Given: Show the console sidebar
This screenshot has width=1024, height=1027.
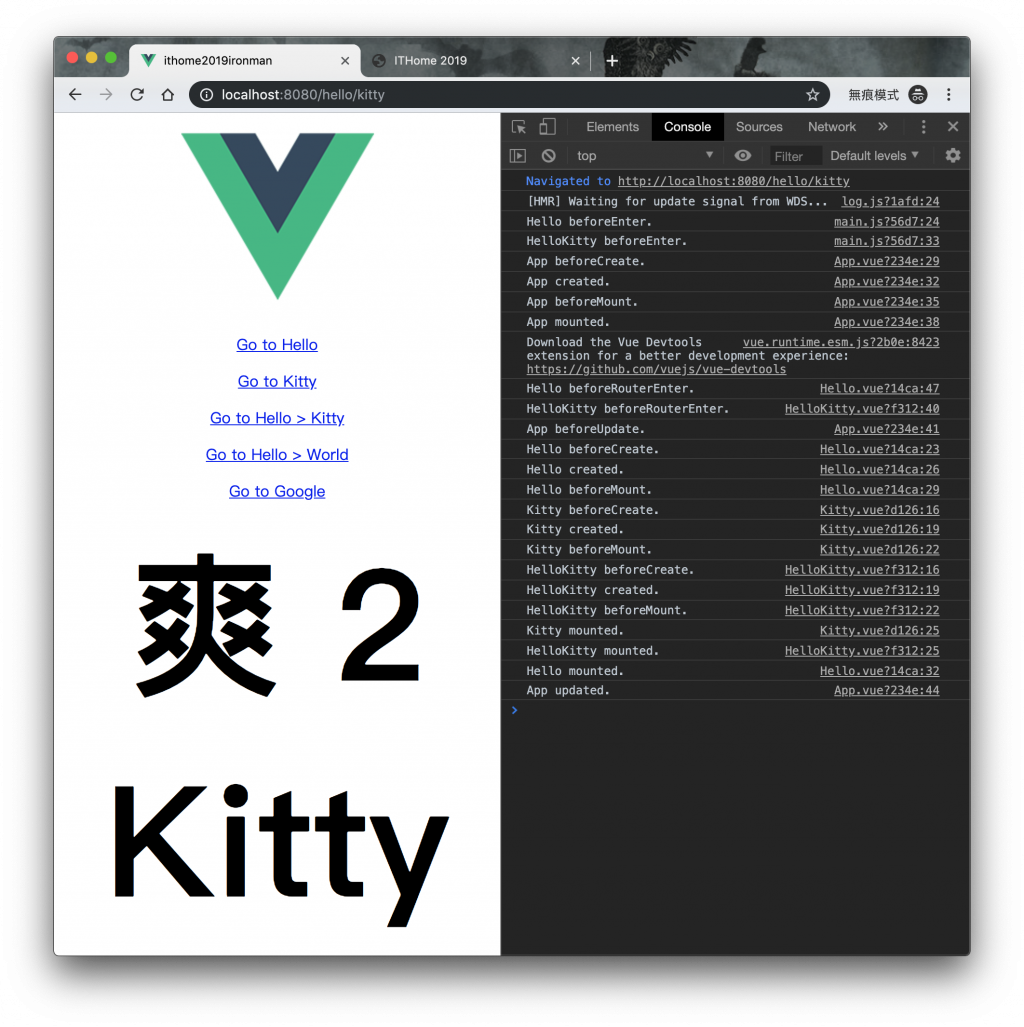Looking at the screenshot, I should (x=518, y=155).
